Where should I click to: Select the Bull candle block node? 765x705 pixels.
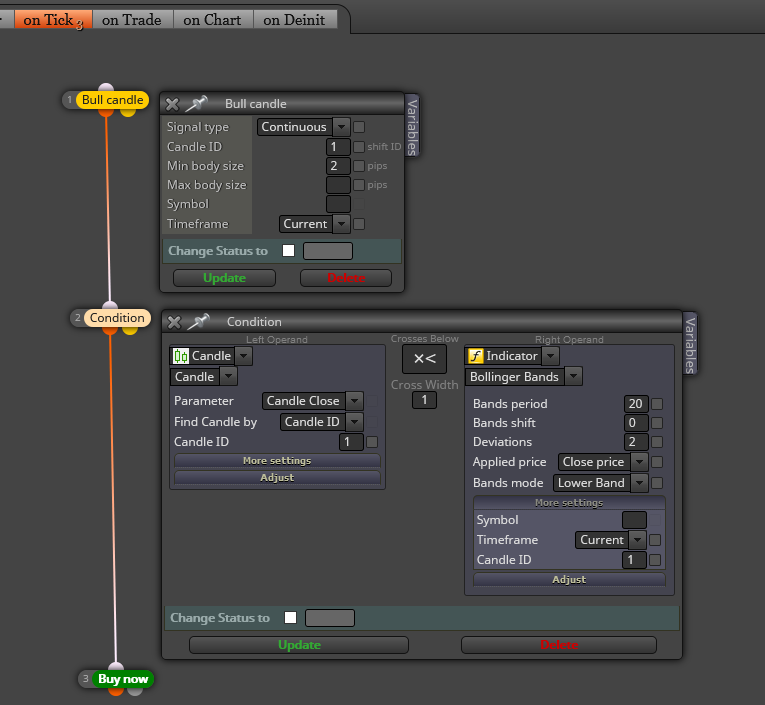pyautogui.click(x=112, y=100)
